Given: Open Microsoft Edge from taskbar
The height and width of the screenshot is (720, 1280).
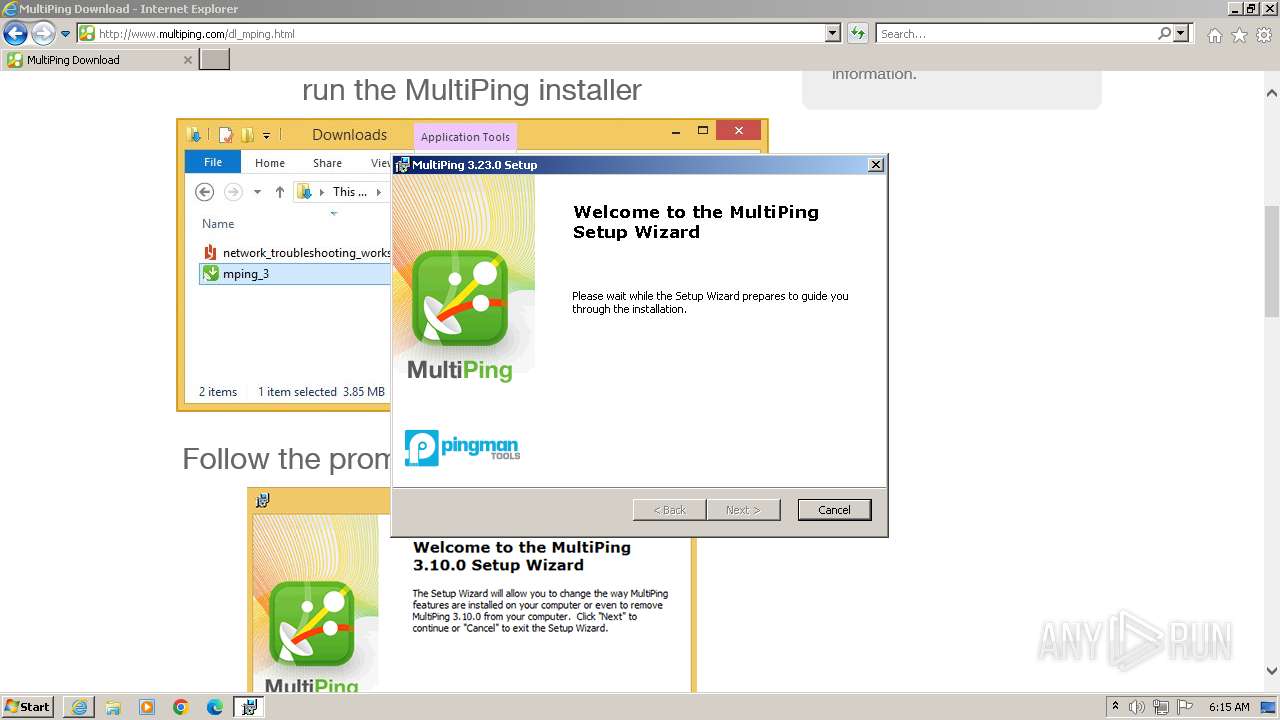Looking at the screenshot, I should pyautogui.click(x=215, y=707).
